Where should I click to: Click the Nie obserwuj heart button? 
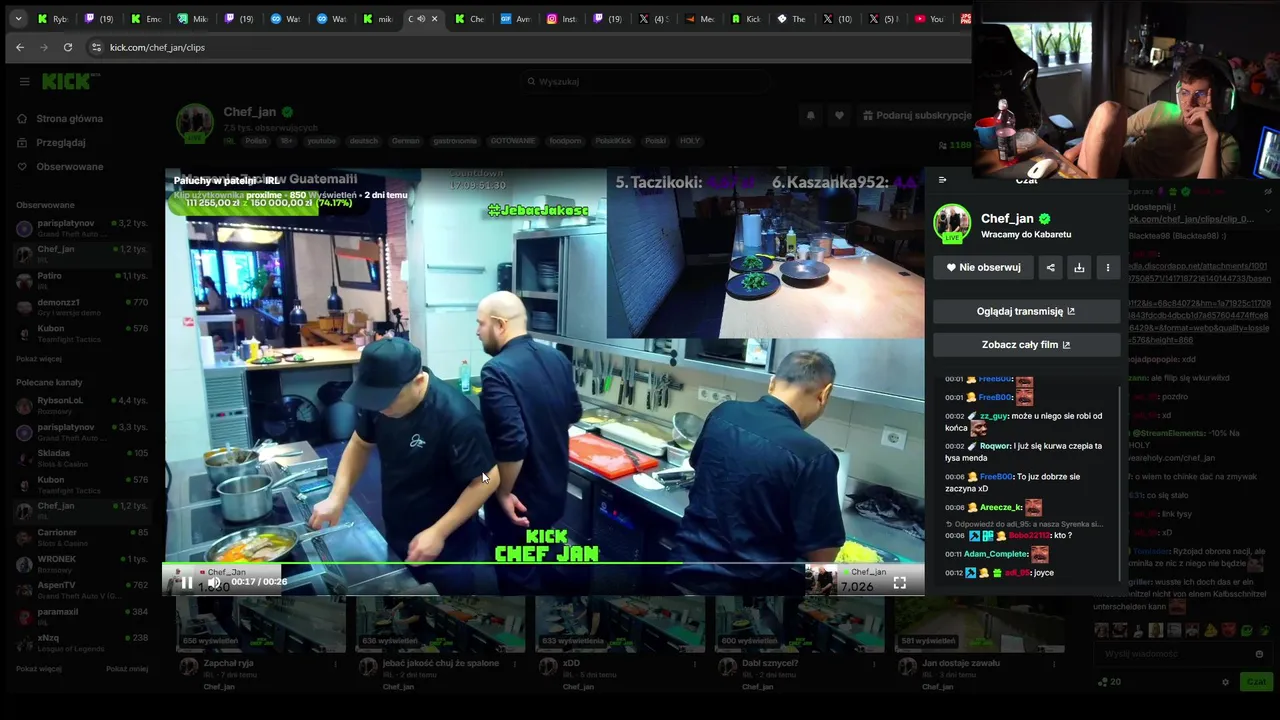[x=983, y=267]
